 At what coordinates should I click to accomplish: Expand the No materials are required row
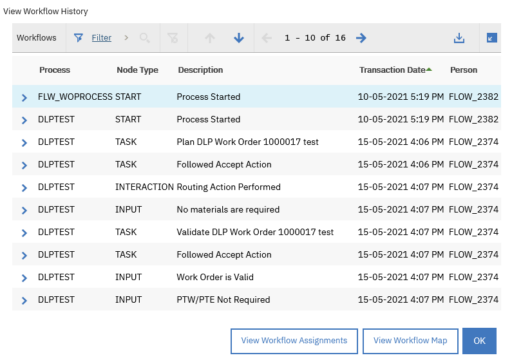pos(24,210)
